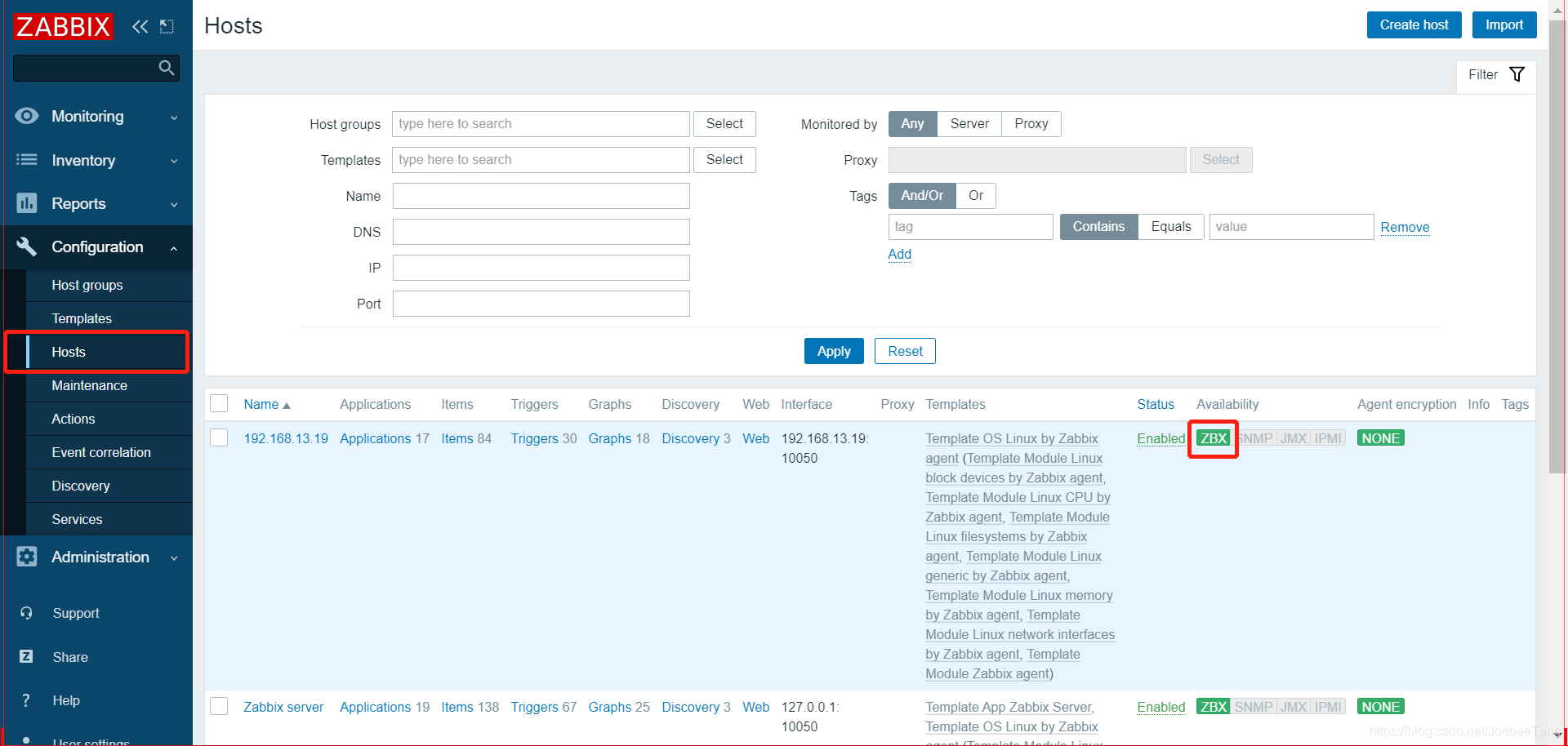Image resolution: width=1568 pixels, height=746 pixels.
Task: Open Maintenance menu item
Action: [109, 385]
